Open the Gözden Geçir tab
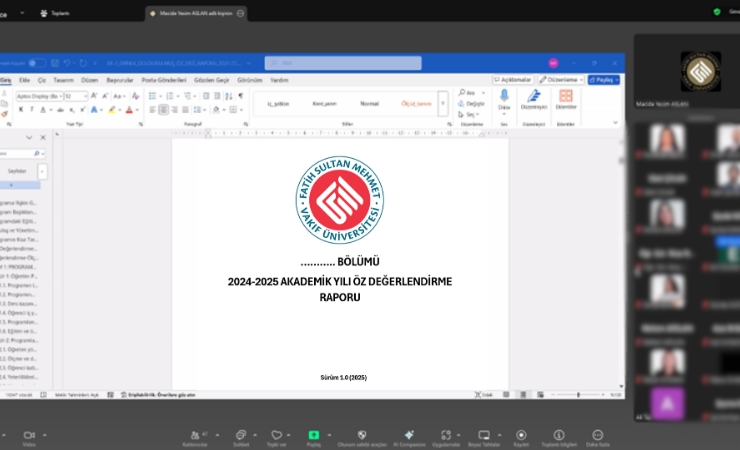Screen dimensions: 740x450 (211, 80)
